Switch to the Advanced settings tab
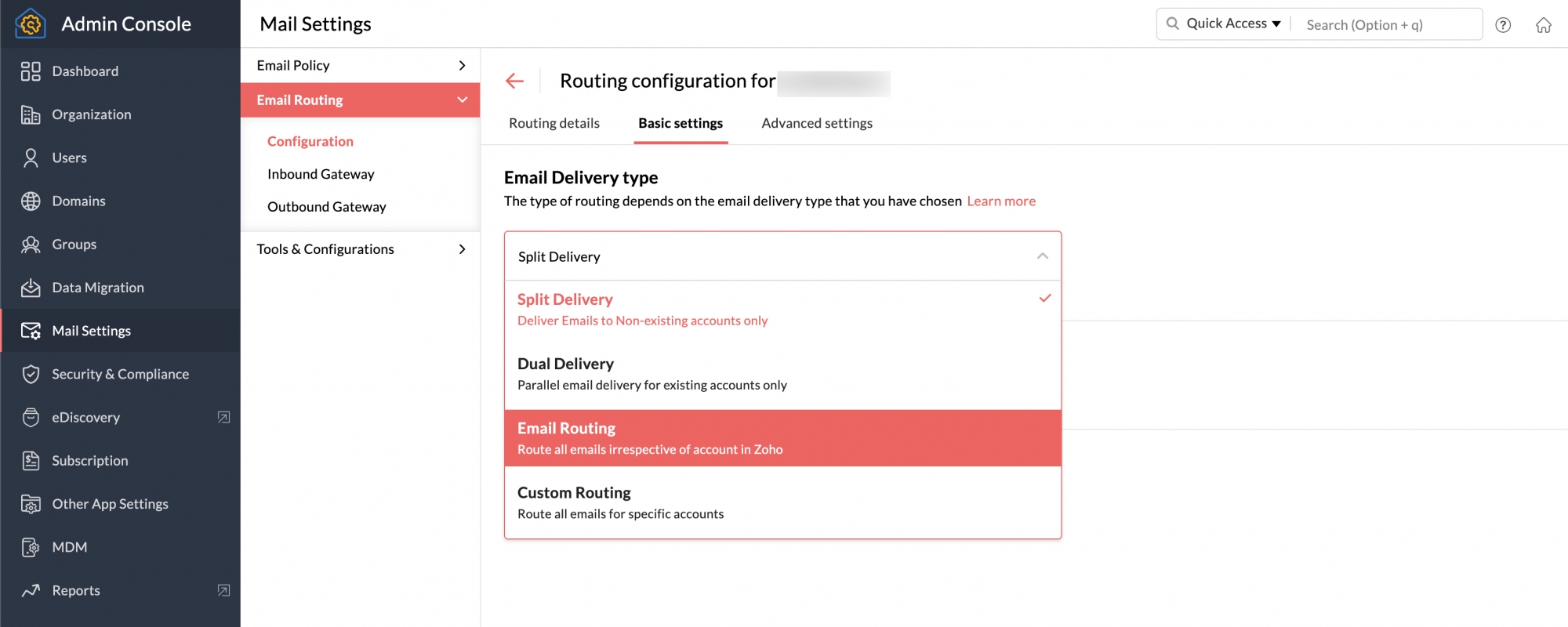Viewport: 1568px width, 627px height. pyautogui.click(x=817, y=123)
